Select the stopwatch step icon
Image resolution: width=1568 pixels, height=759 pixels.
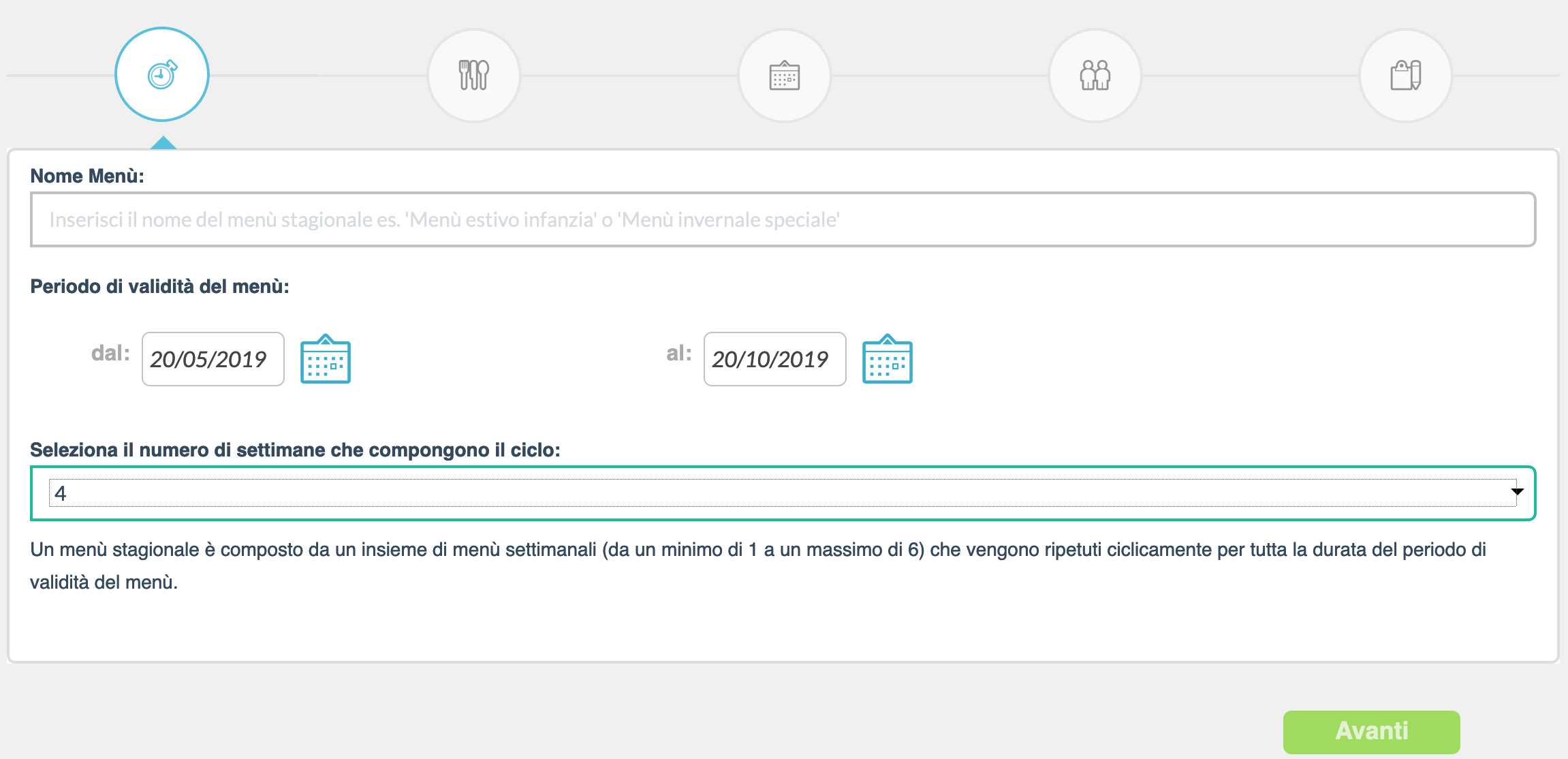tap(162, 75)
